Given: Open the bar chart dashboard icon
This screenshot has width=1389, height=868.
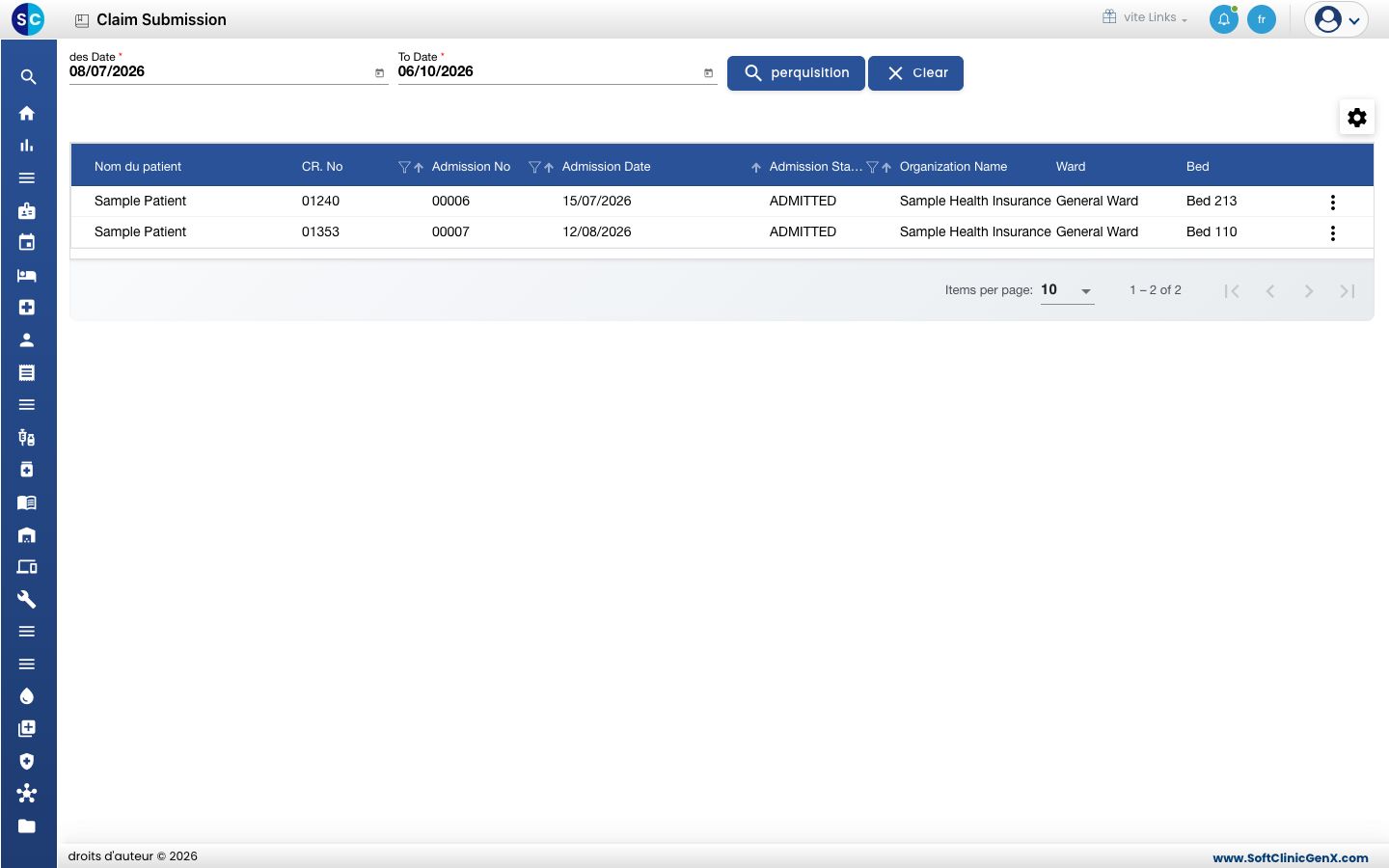Looking at the screenshot, I should (27, 146).
